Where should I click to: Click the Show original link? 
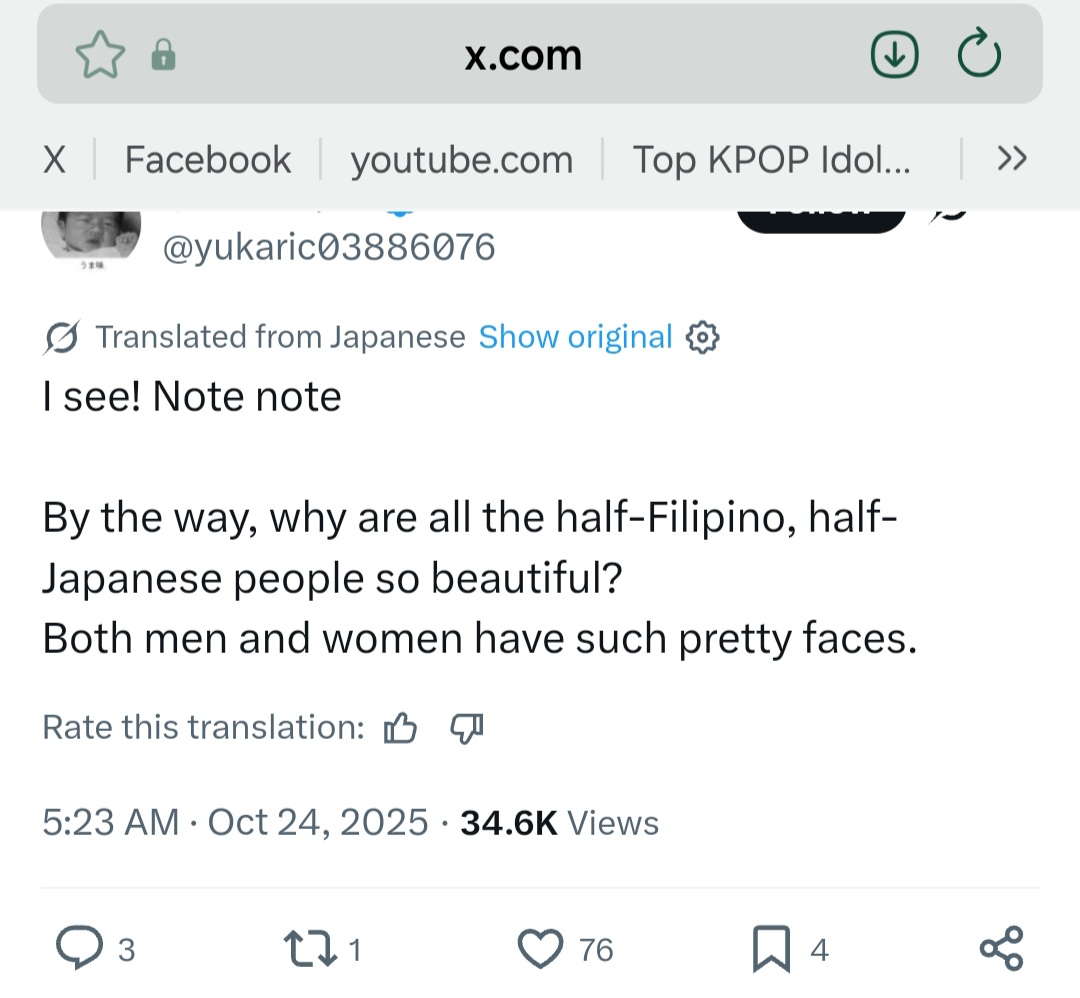[x=575, y=338]
